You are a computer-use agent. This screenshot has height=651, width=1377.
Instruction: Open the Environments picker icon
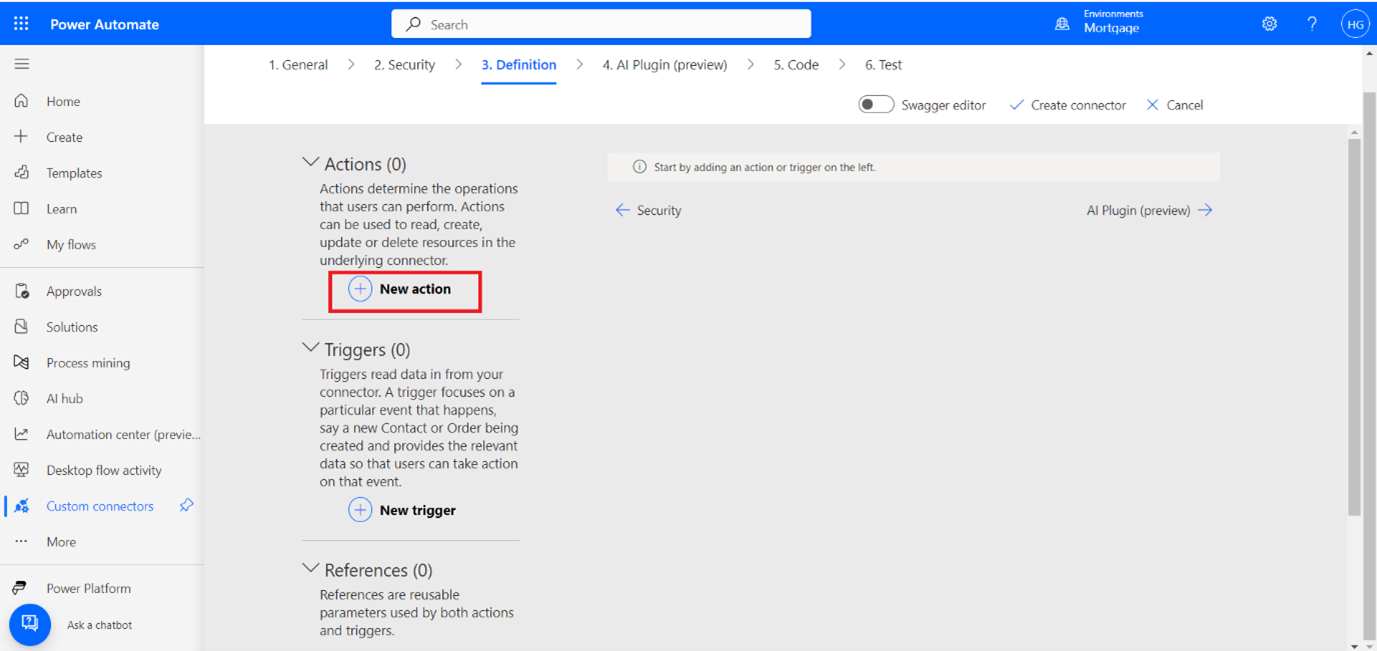coord(1062,24)
